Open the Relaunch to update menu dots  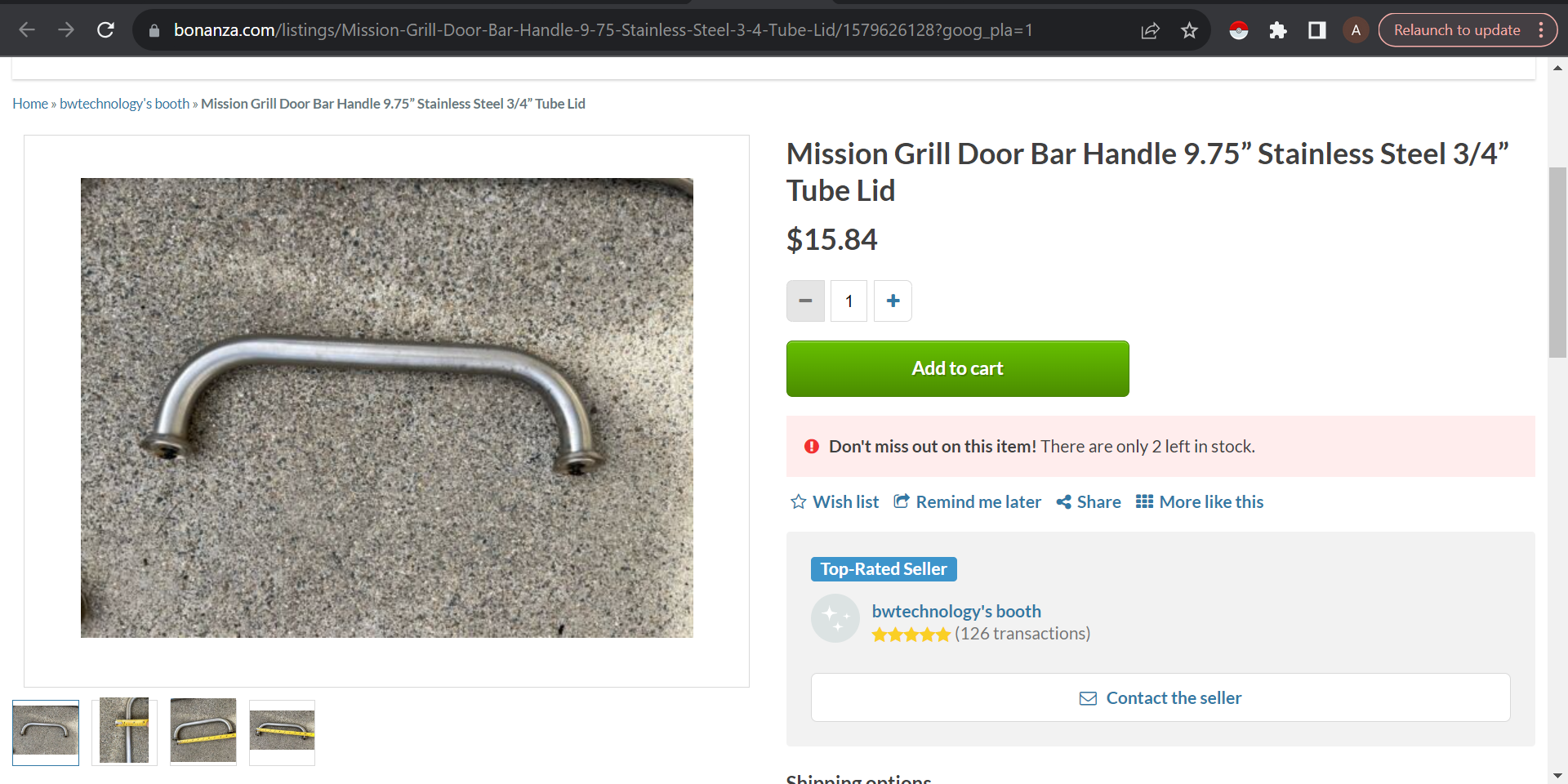(1540, 30)
